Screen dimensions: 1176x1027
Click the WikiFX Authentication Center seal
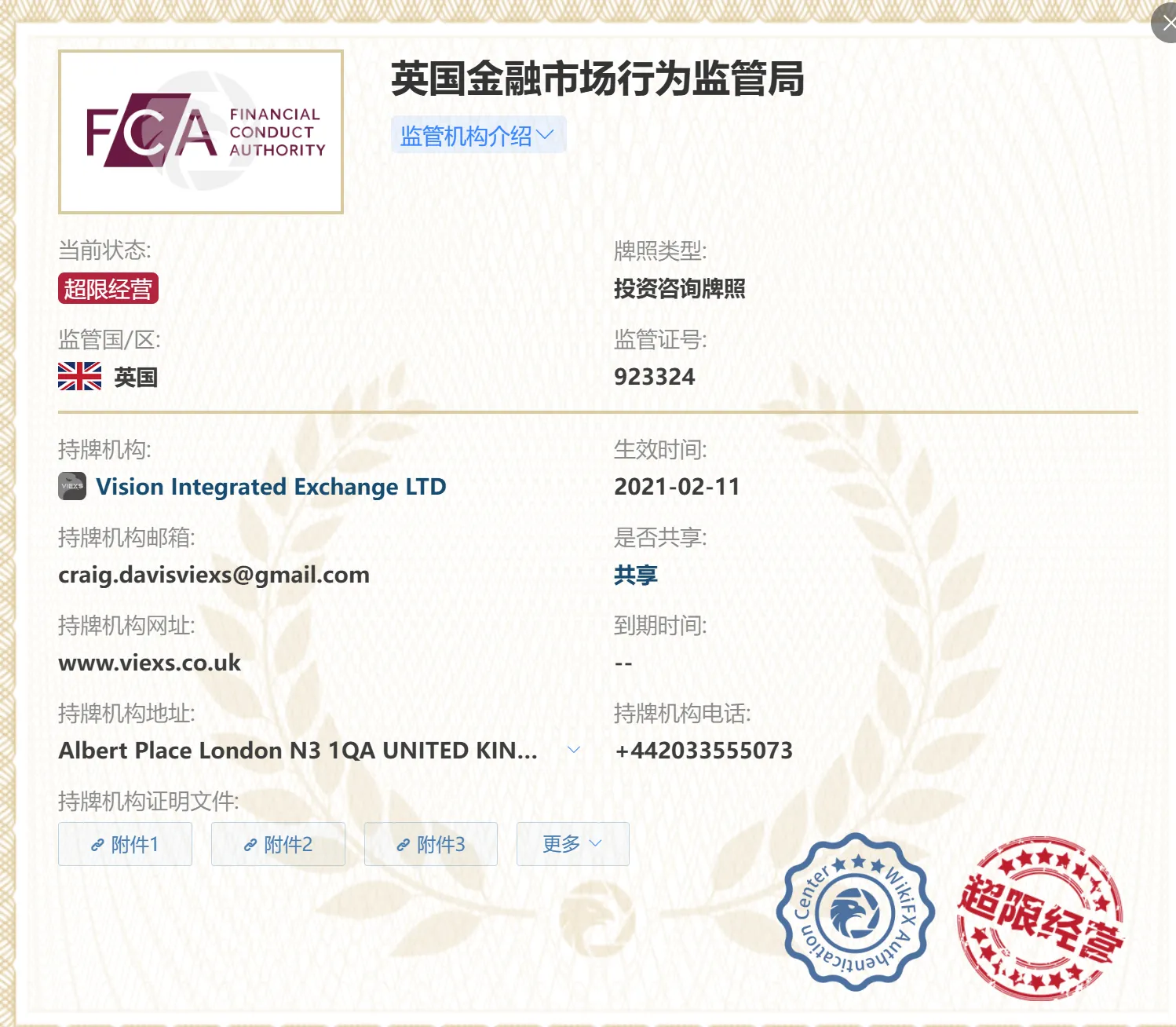tap(856, 912)
